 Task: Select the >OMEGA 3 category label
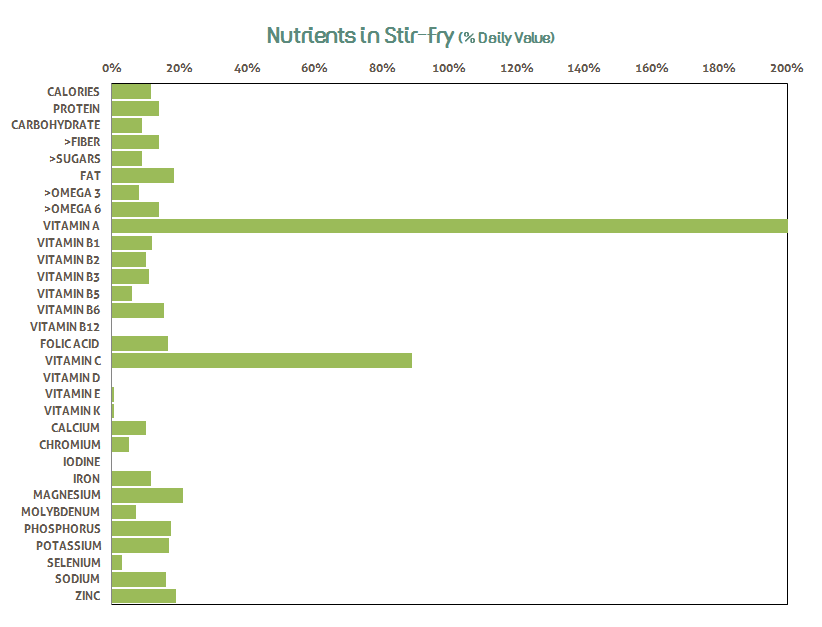pyautogui.click(x=72, y=192)
